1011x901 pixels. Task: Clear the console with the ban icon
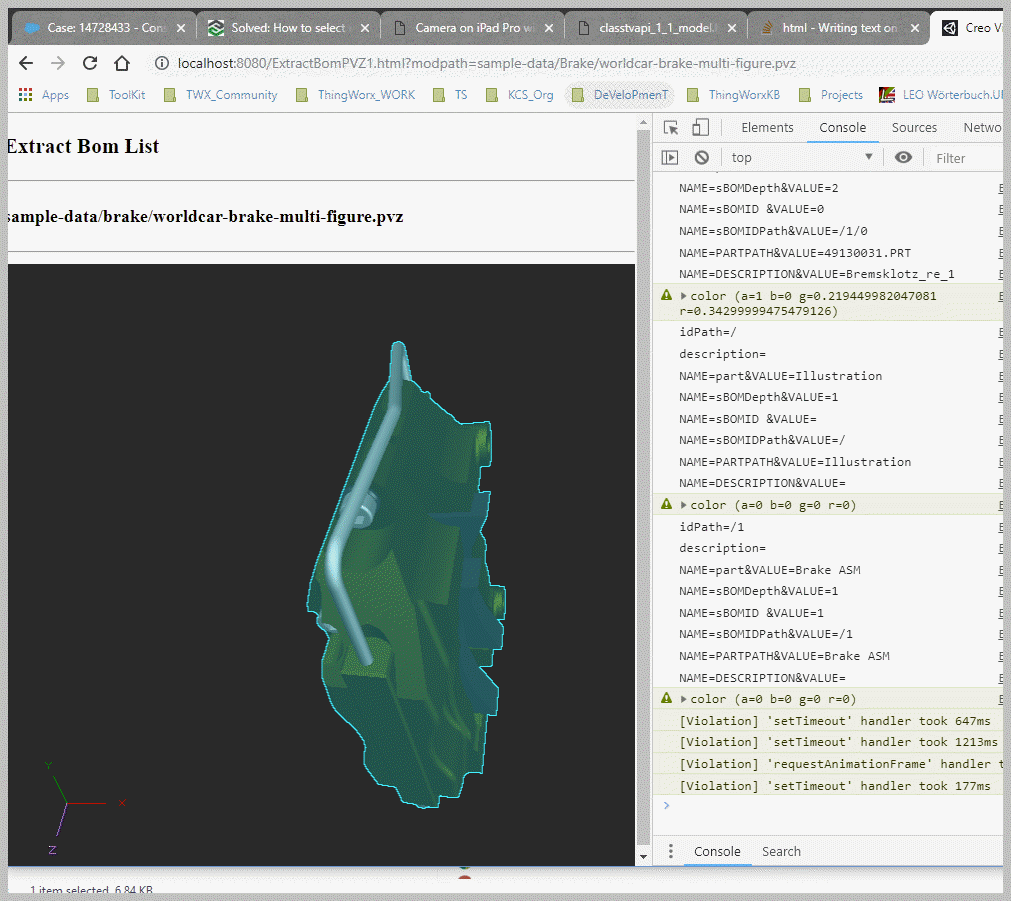click(702, 157)
